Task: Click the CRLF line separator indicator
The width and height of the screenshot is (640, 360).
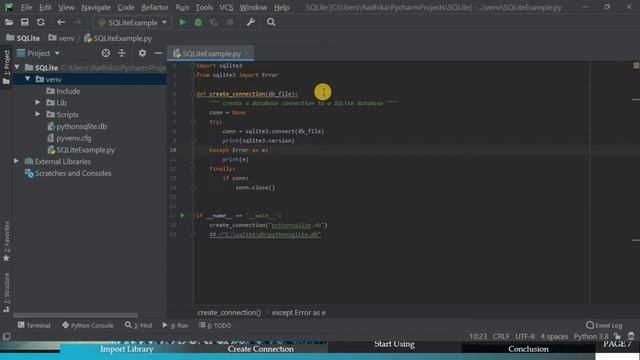Action: click(x=501, y=336)
